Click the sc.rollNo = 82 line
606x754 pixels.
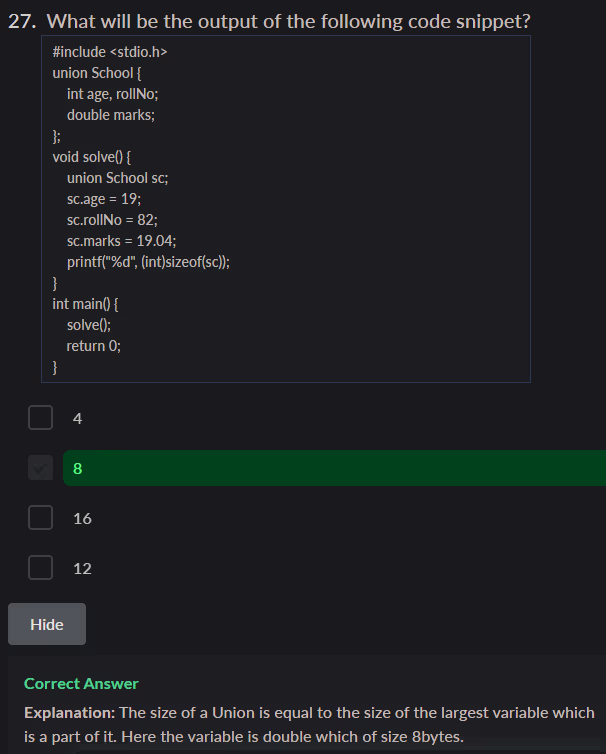[112, 219]
